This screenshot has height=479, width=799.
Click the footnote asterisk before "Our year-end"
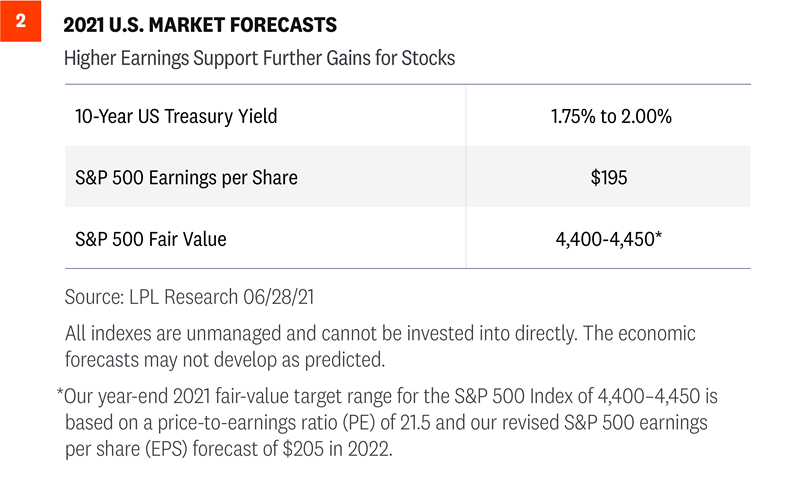tap(61, 394)
